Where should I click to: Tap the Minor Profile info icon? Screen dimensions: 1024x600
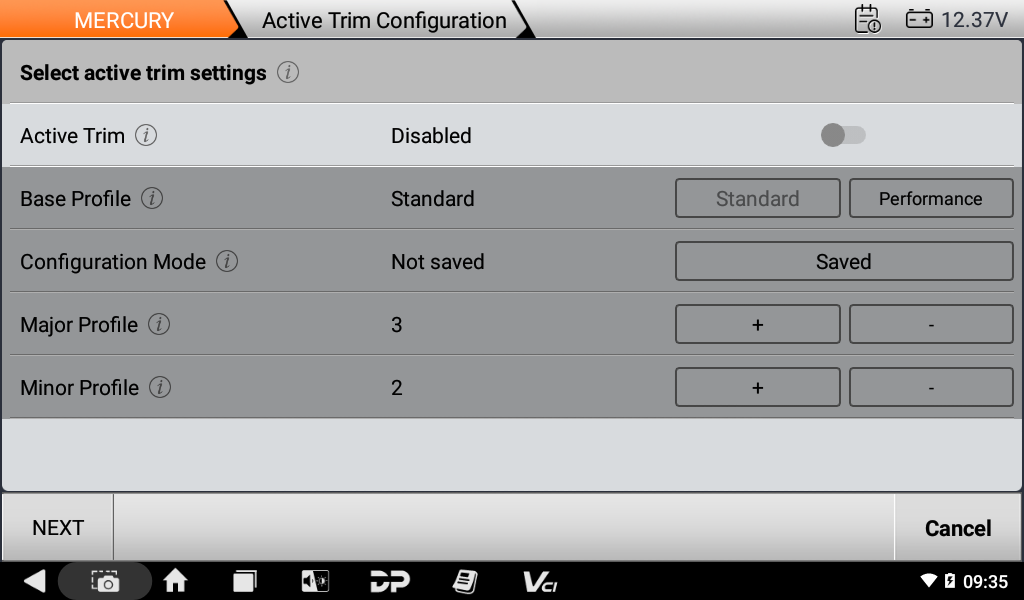tap(160, 388)
